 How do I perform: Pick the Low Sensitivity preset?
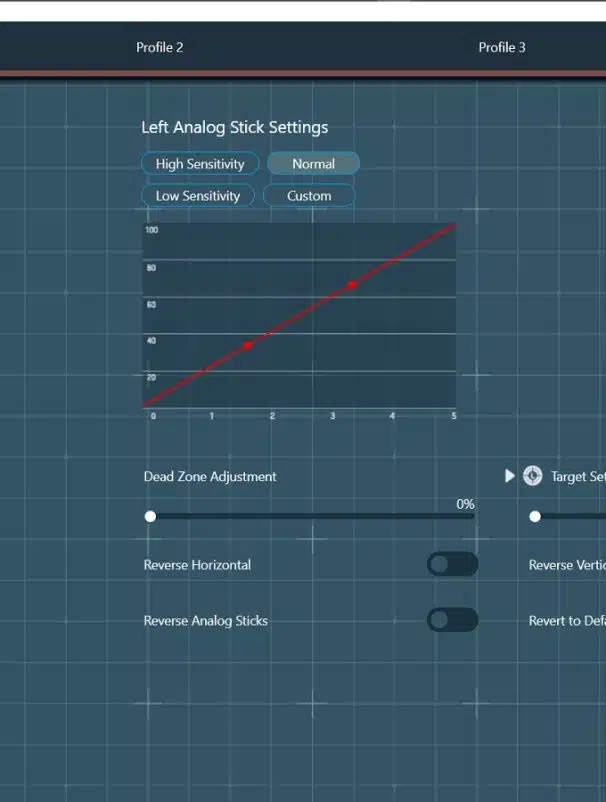pyautogui.click(x=198, y=196)
